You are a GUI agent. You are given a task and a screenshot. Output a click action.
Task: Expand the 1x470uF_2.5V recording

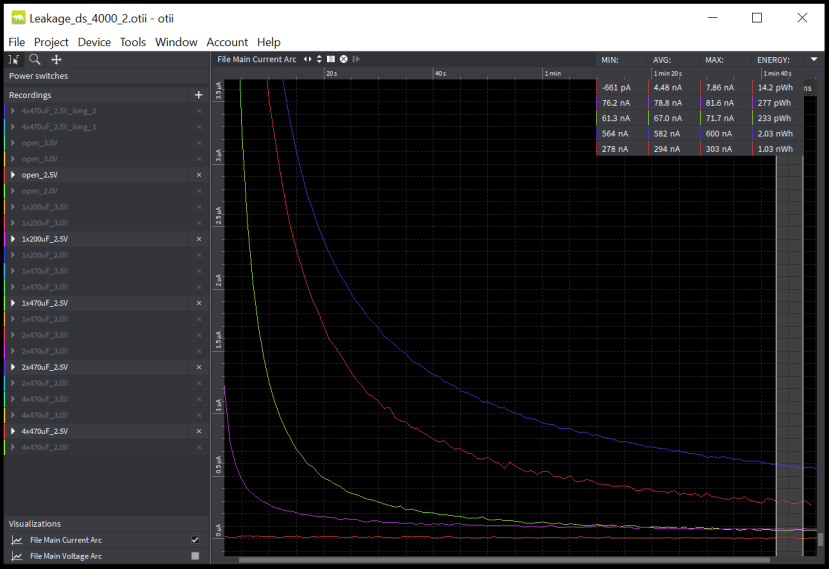[13, 303]
